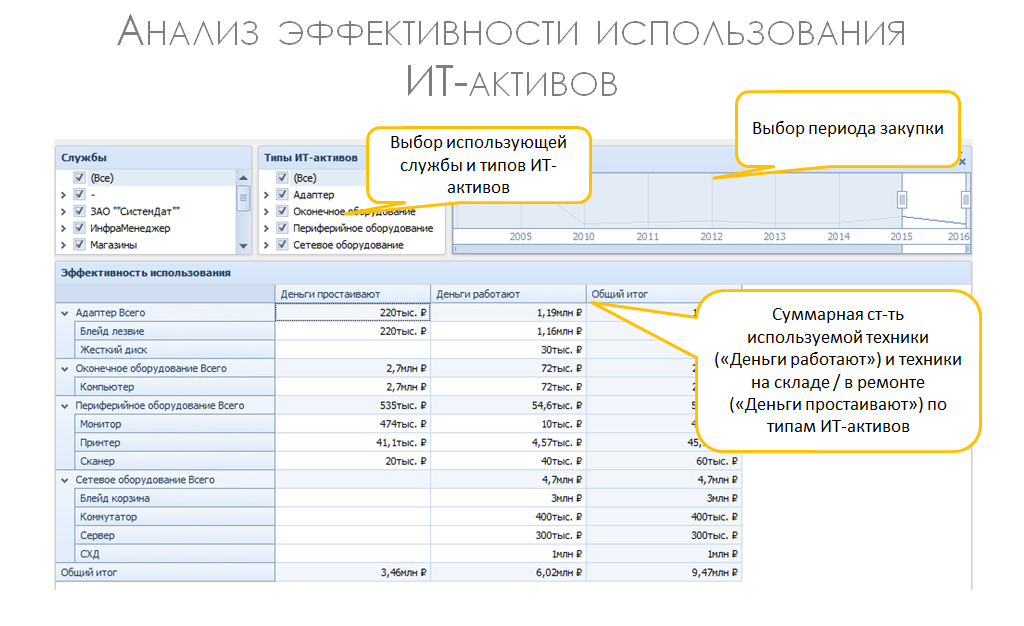
Task: Click the Службы list scrollbar thumb
Action: point(243,198)
